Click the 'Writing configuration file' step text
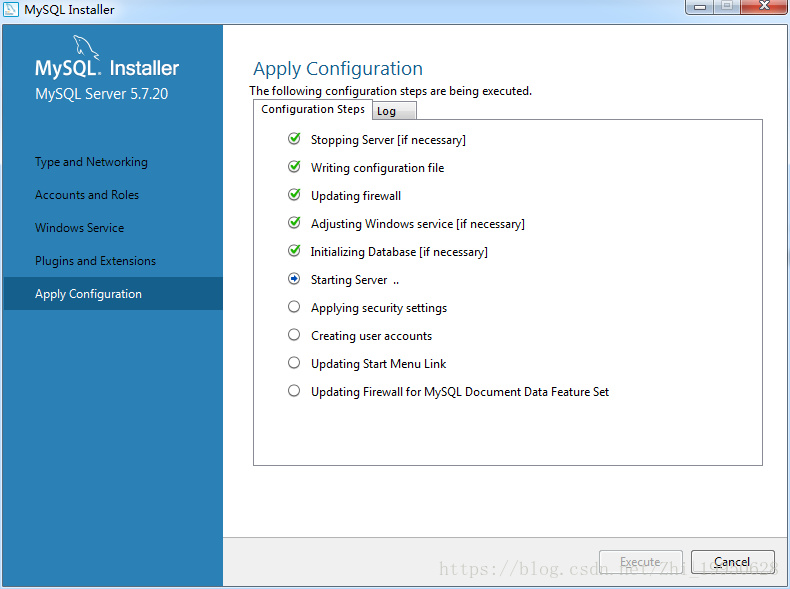 click(x=377, y=168)
